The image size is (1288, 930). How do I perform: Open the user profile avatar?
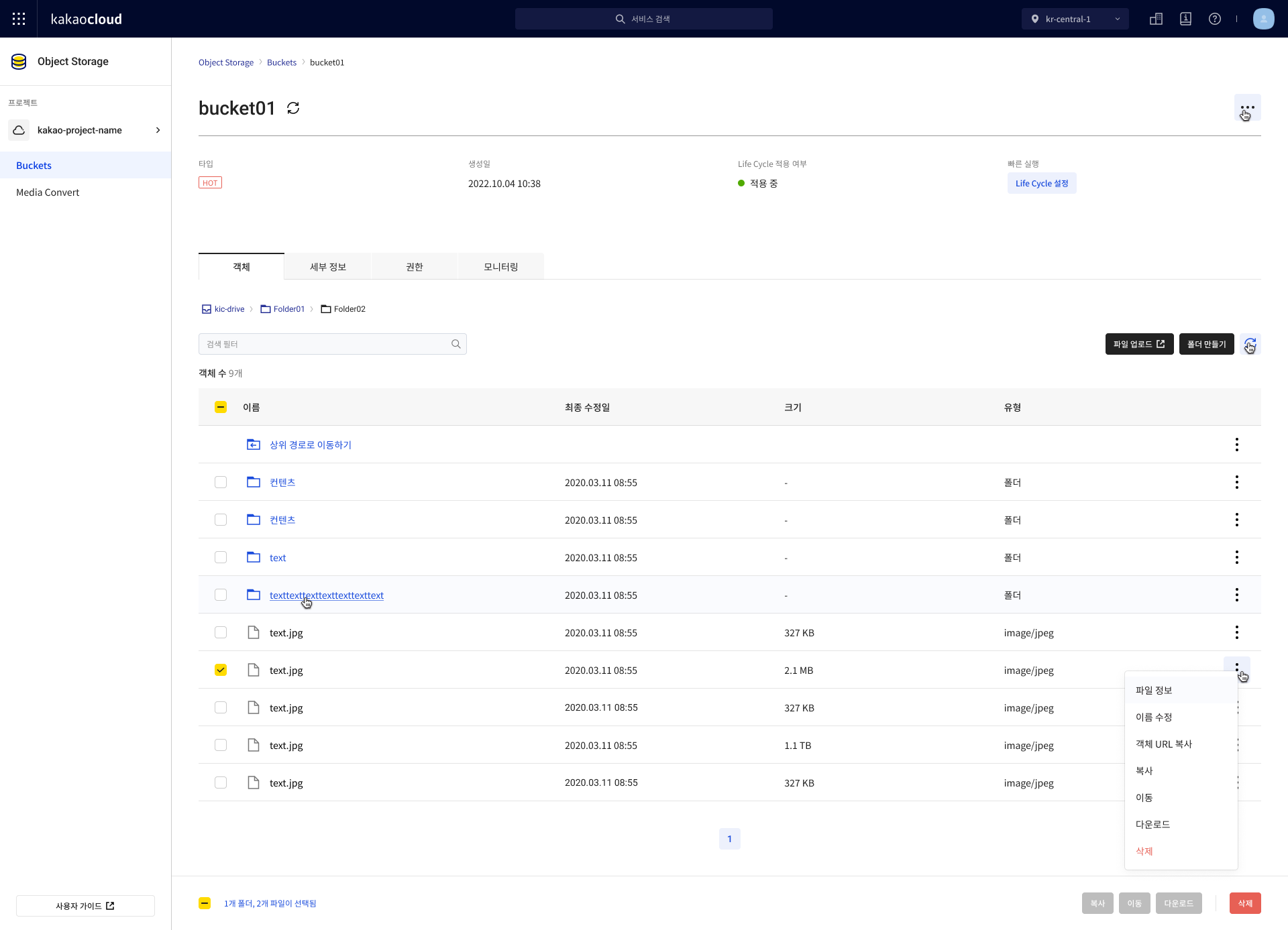click(1264, 19)
